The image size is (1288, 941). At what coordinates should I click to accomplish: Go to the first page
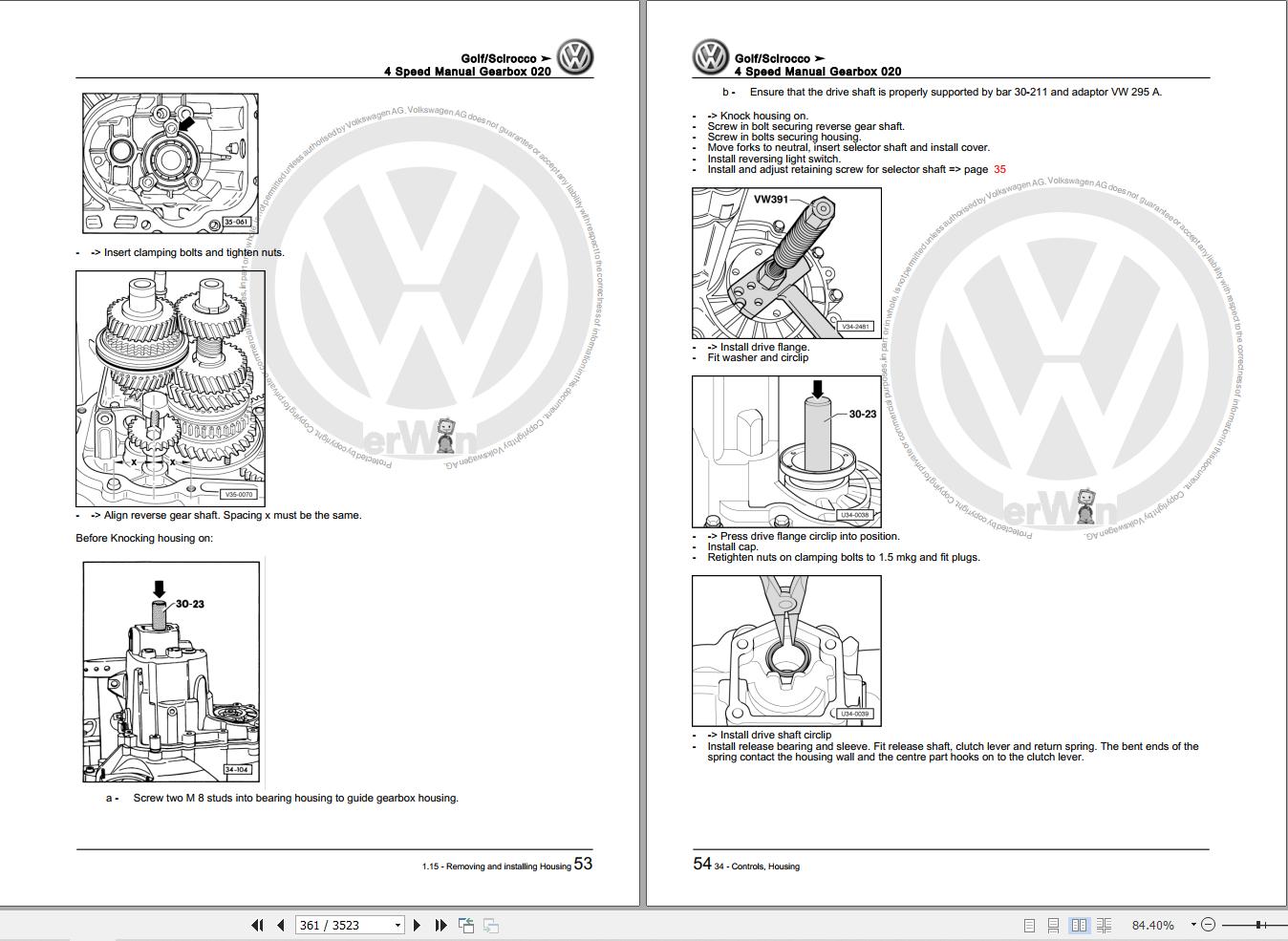click(x=257, y=925)
